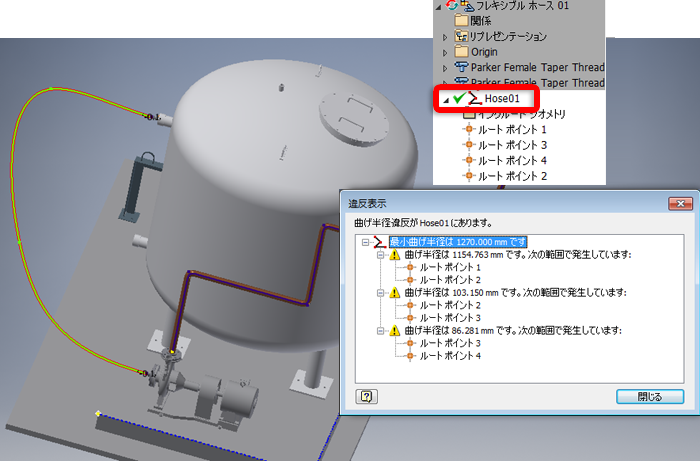This screenshot has width=700, height=461.
Task: Collapse the 86.281 mm violation node
Action: point(380,331)
